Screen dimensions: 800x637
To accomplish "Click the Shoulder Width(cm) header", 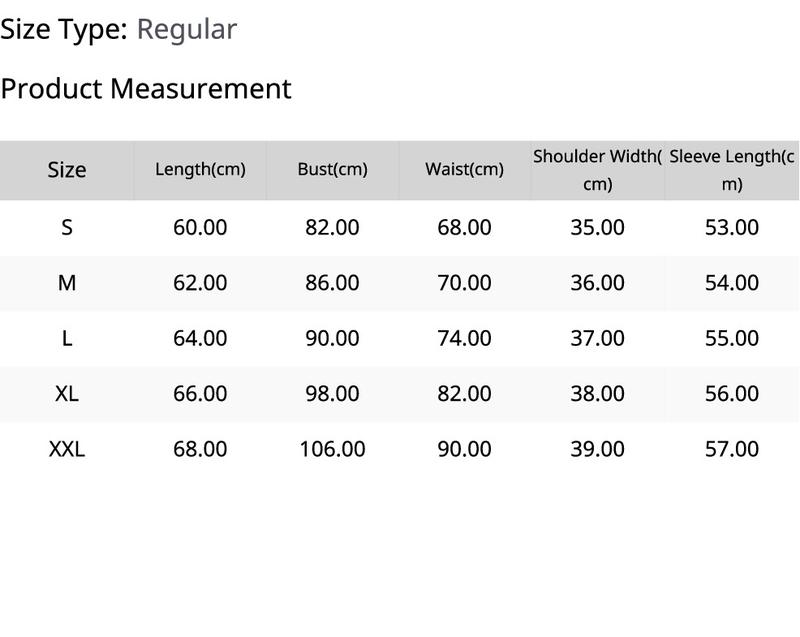I will 597,170.
